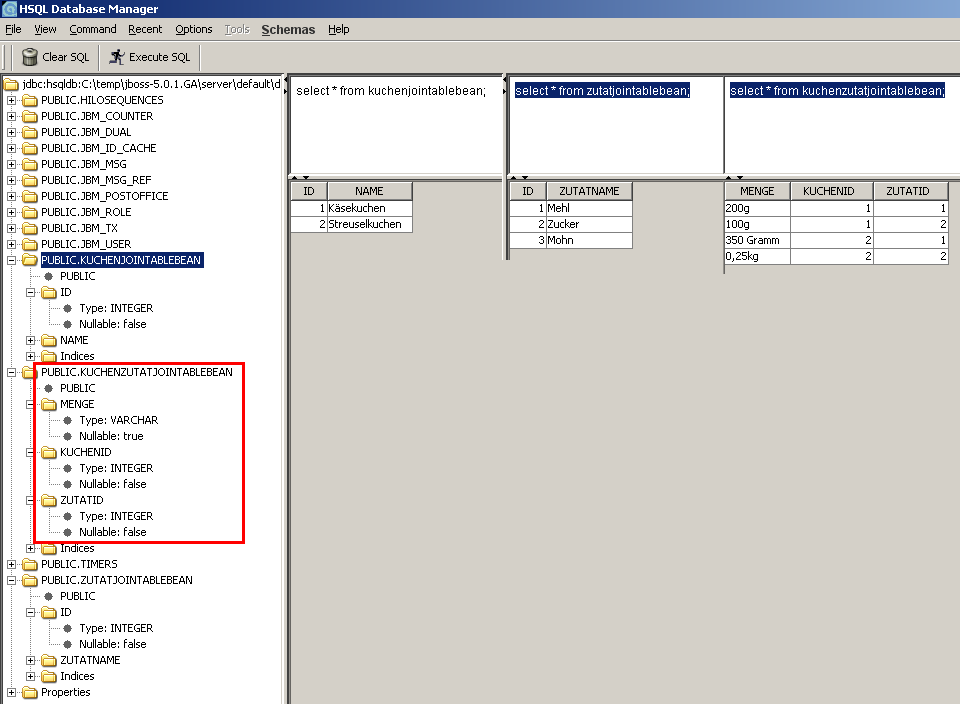Click the ZUTATNAME column header in results
The height and width of the screenshot is (704, 960).
(x=589, y=191)
